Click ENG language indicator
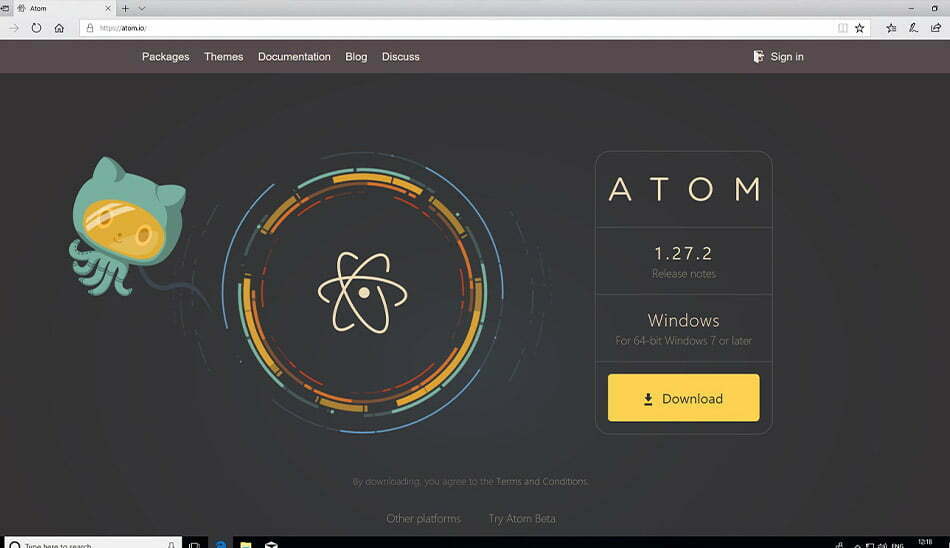950x548 pixels. (x=898, y=545)
